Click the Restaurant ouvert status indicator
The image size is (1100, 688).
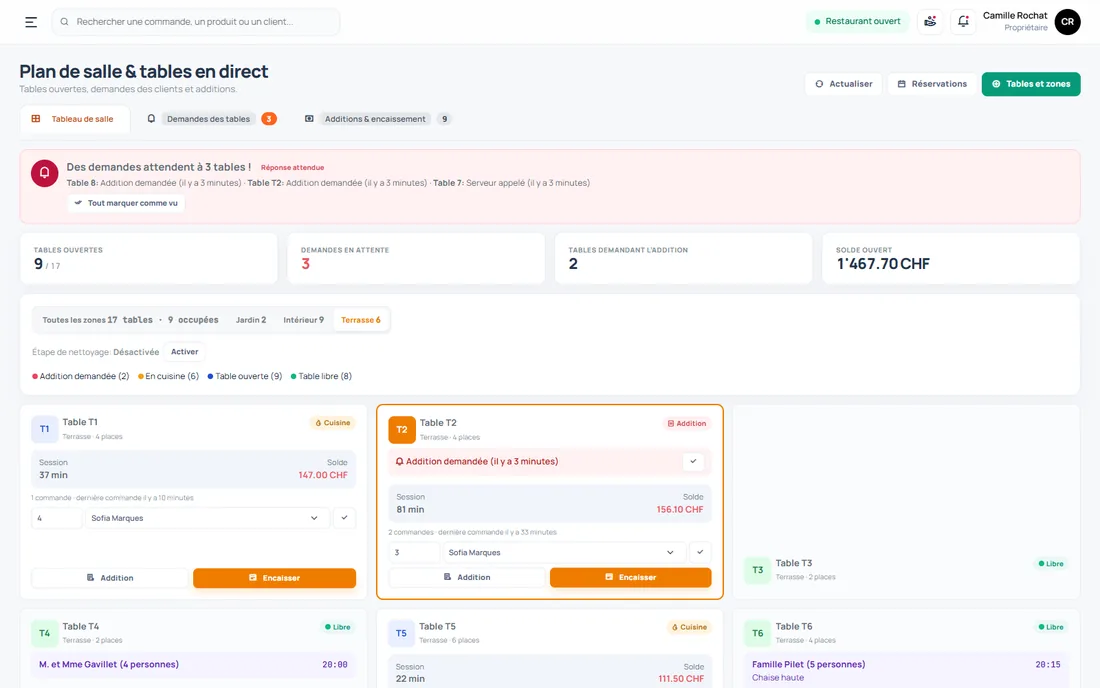[x=857, y=22]
